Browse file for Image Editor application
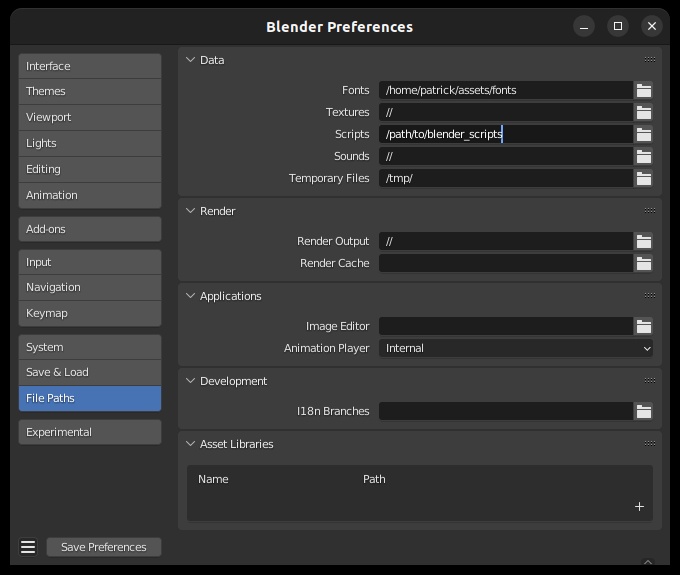This screenshot has width=680, height=575. 644,326
